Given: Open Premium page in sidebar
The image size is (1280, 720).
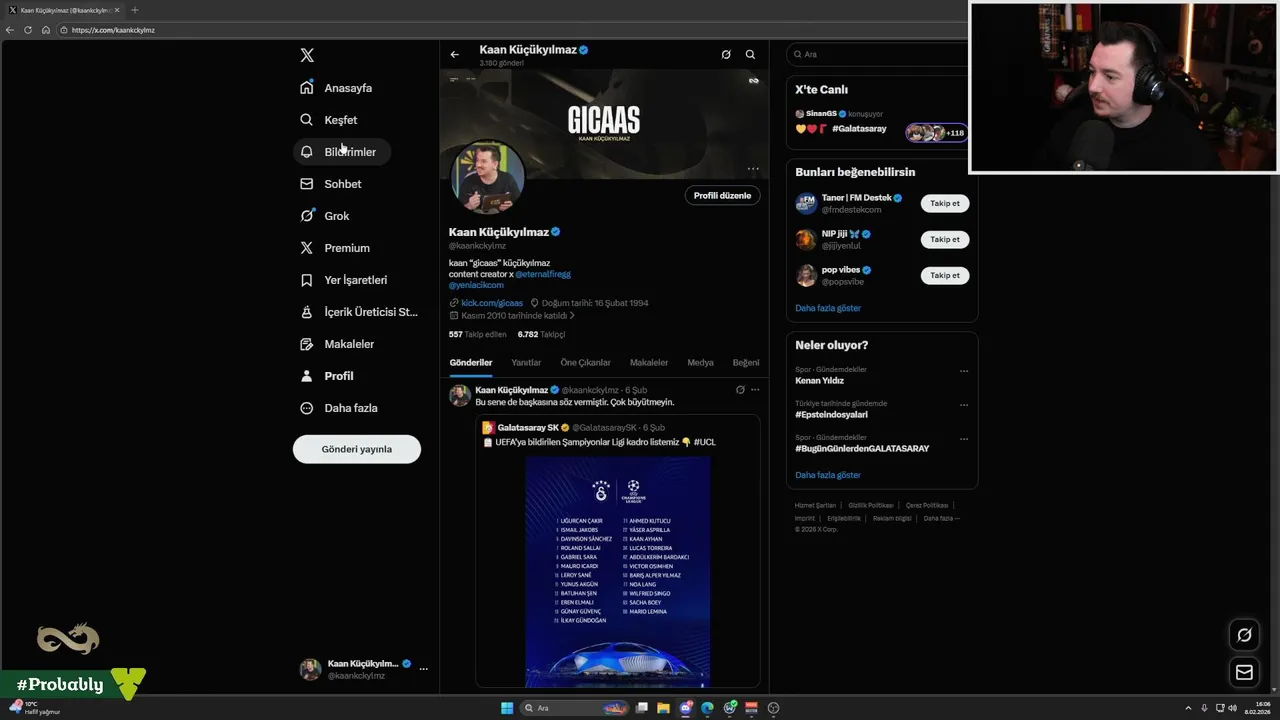Looking at the screenshot, I should (x=335, y=248).
